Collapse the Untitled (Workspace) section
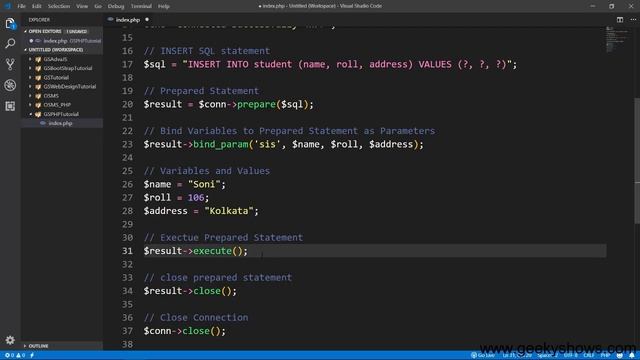The width and height of the screenshot is (640, 360). (25, 50)
